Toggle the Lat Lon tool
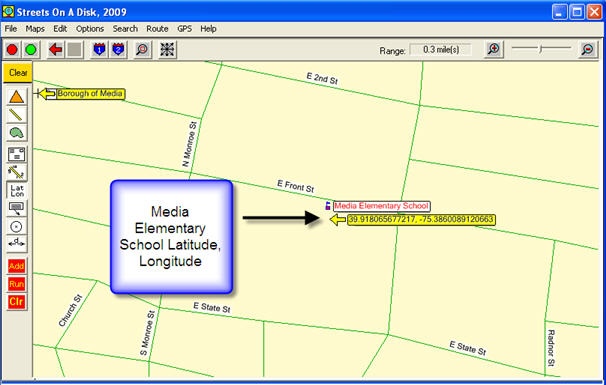The height and width of the screenshot is (385, 606). point(17,191)
